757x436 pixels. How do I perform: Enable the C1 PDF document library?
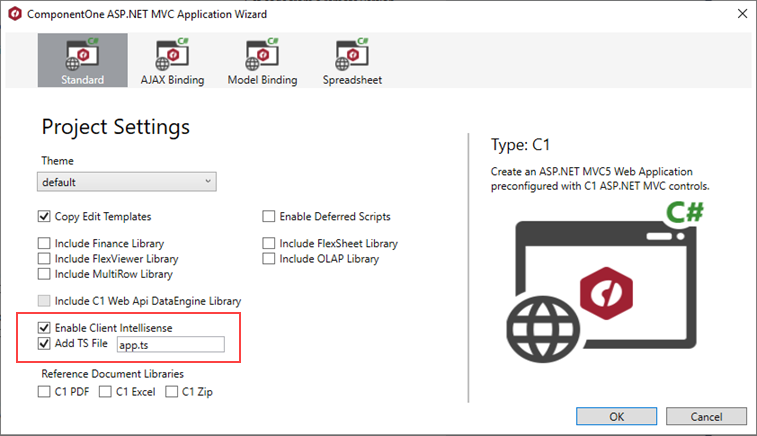pyautogui.click(x=44, y=392)
